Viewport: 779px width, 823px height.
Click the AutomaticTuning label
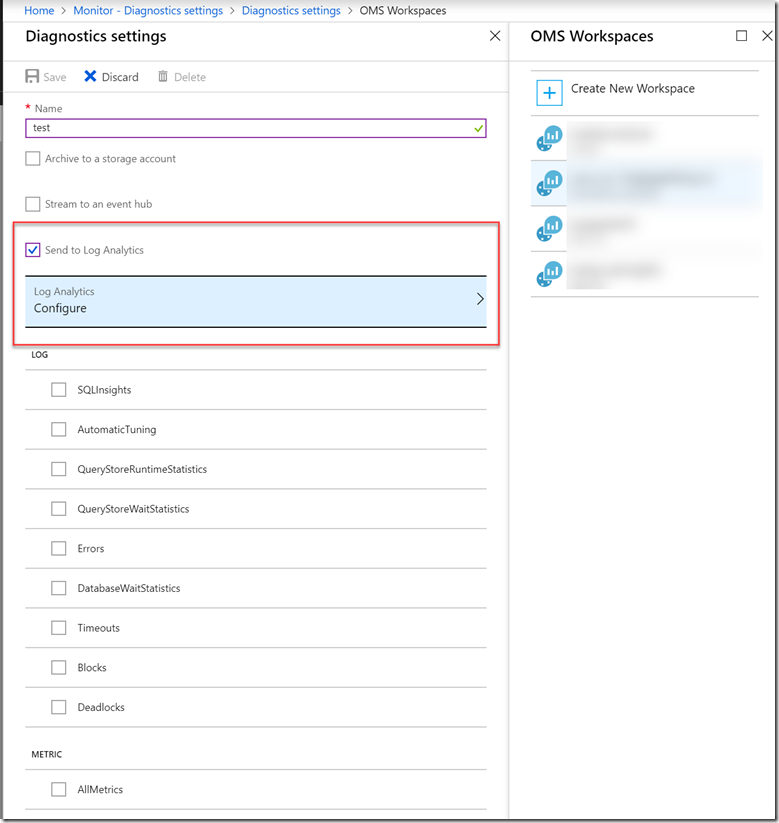(x=117, y=429)
